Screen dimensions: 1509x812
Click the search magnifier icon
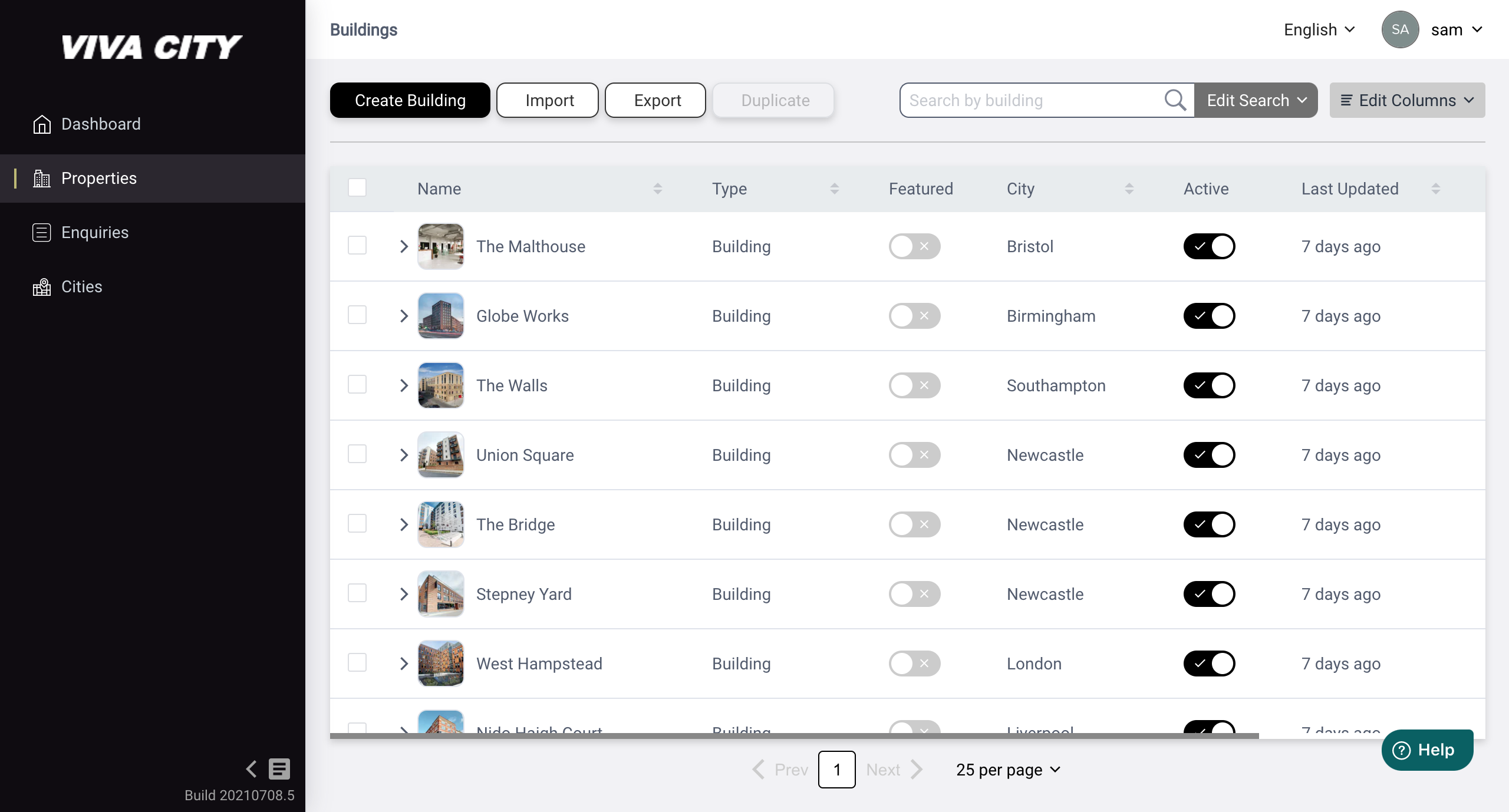coord(1175,100)
